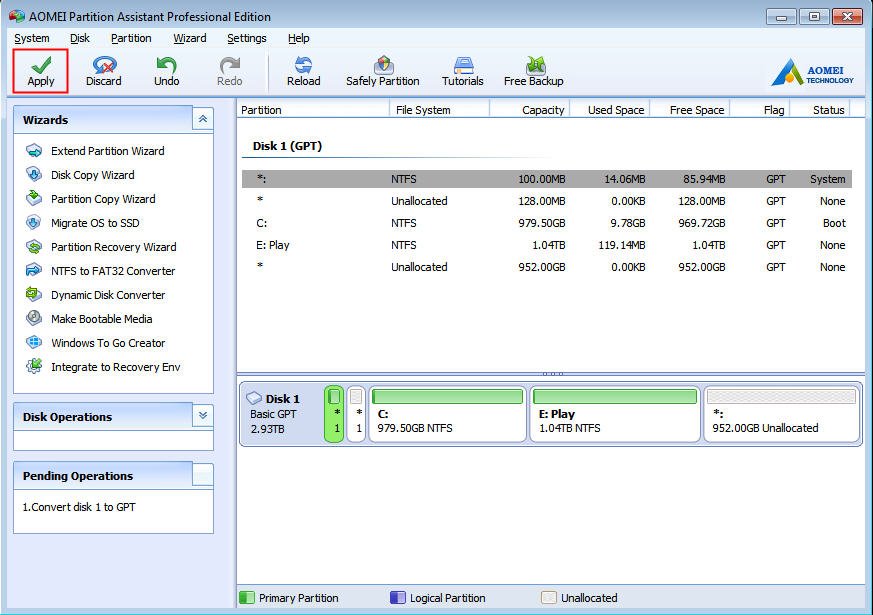Sort by the File System column header

(x=439, y=110)
